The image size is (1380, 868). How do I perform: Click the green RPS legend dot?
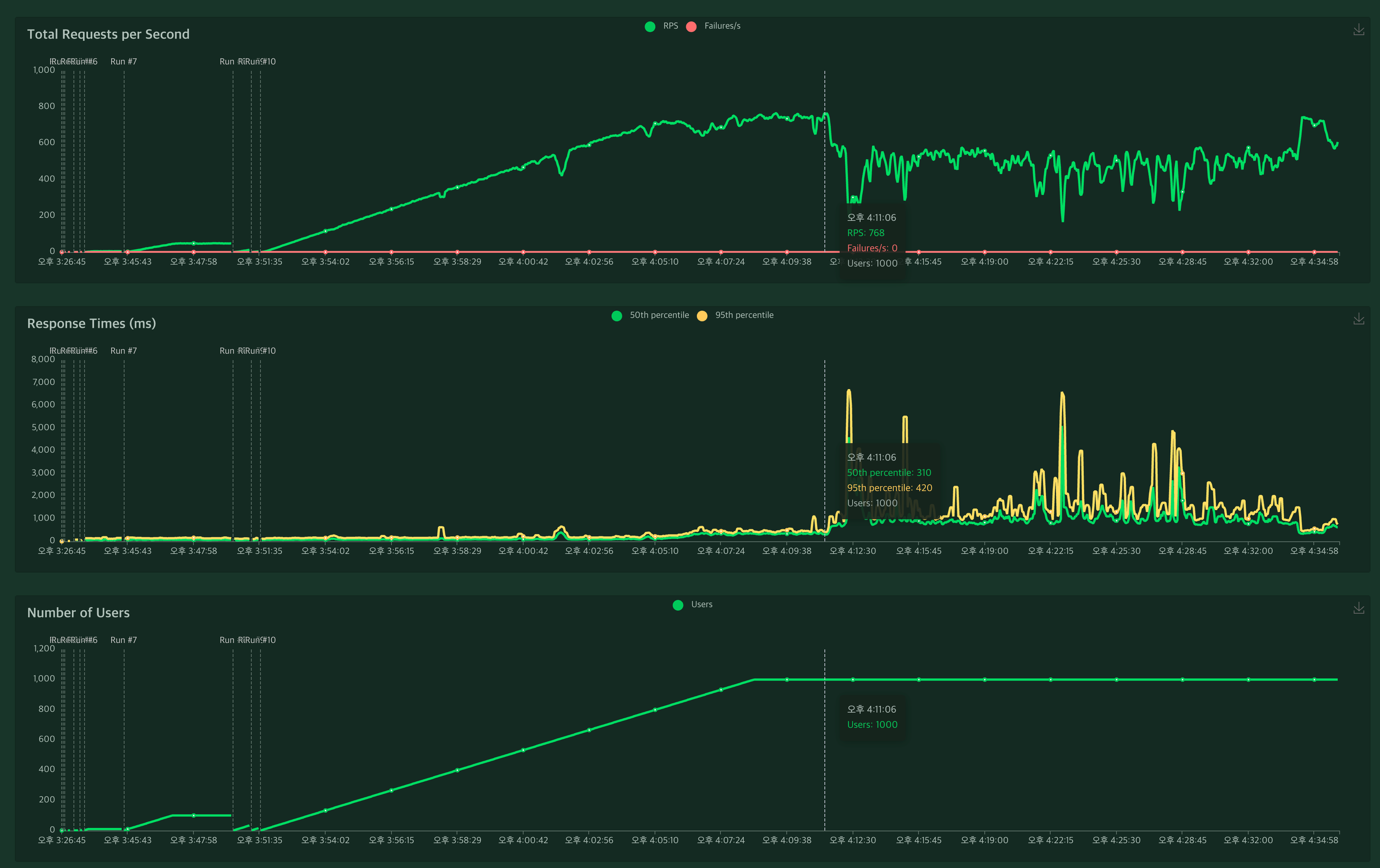pyautogui.click(x=650, y=26)
